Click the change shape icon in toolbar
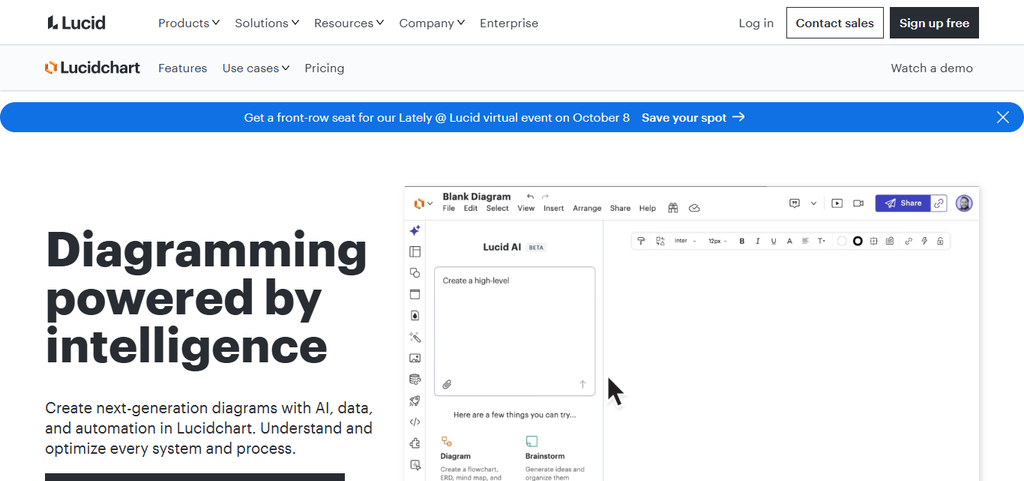 pyautogui.click(x=660, y=241)
